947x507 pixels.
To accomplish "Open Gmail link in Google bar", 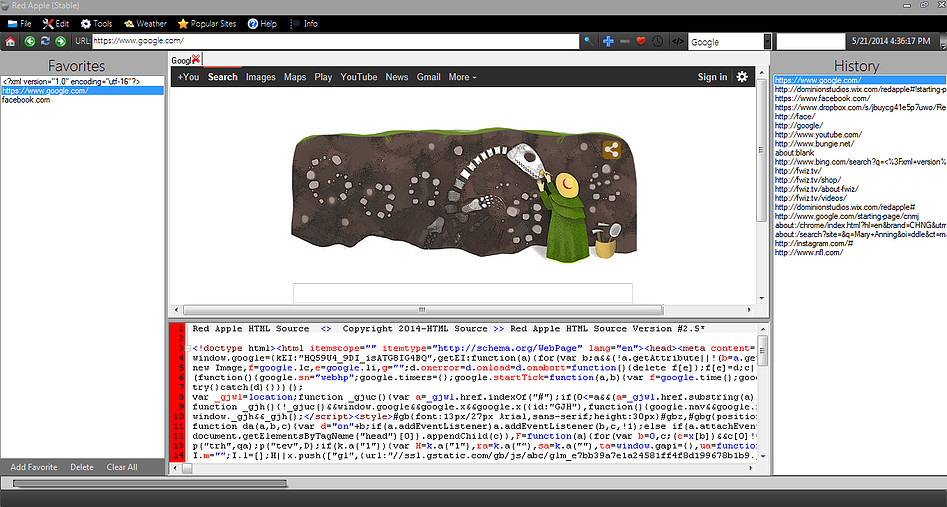I will point(428,77).
